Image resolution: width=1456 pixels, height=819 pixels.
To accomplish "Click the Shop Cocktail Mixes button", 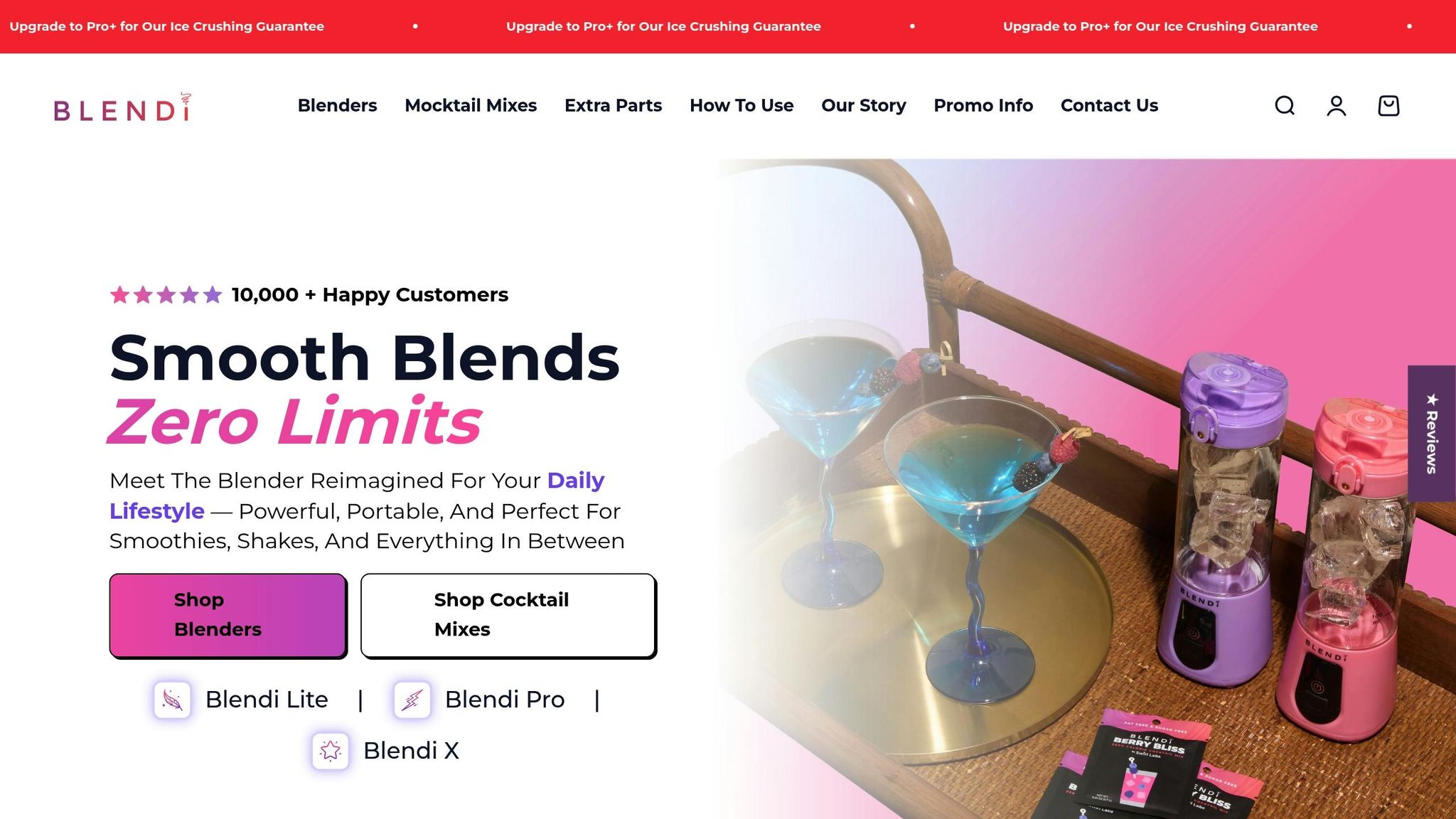I will (508, 615).
